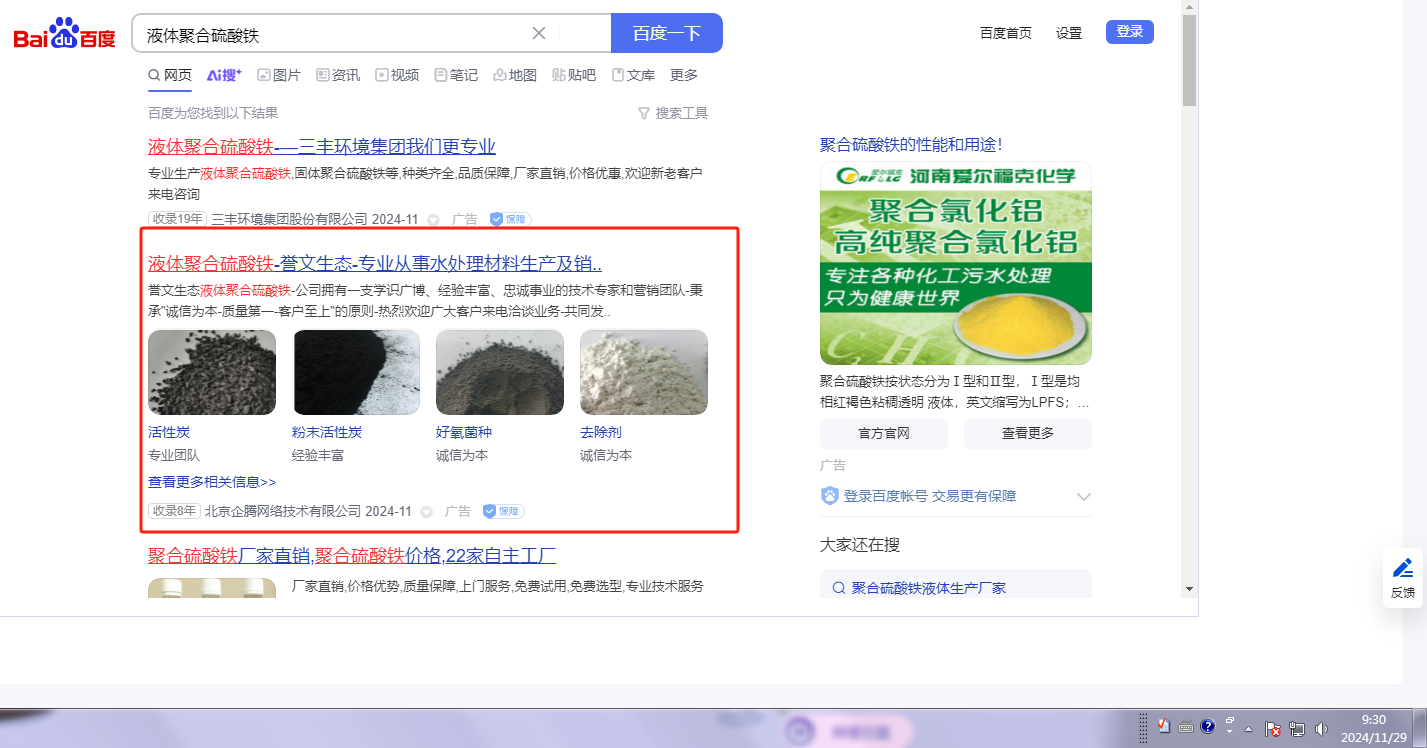
Task: Open the 更多 tab menu
Action: point(684,75)
